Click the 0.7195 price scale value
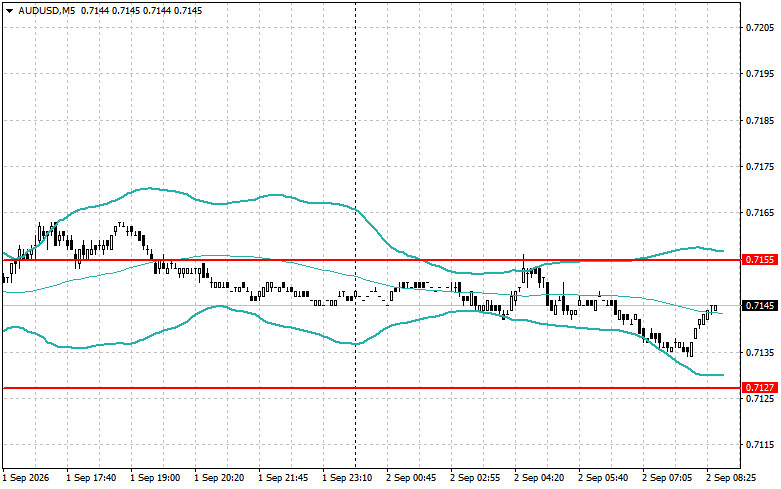781x489 pixels. click(761, 74)
